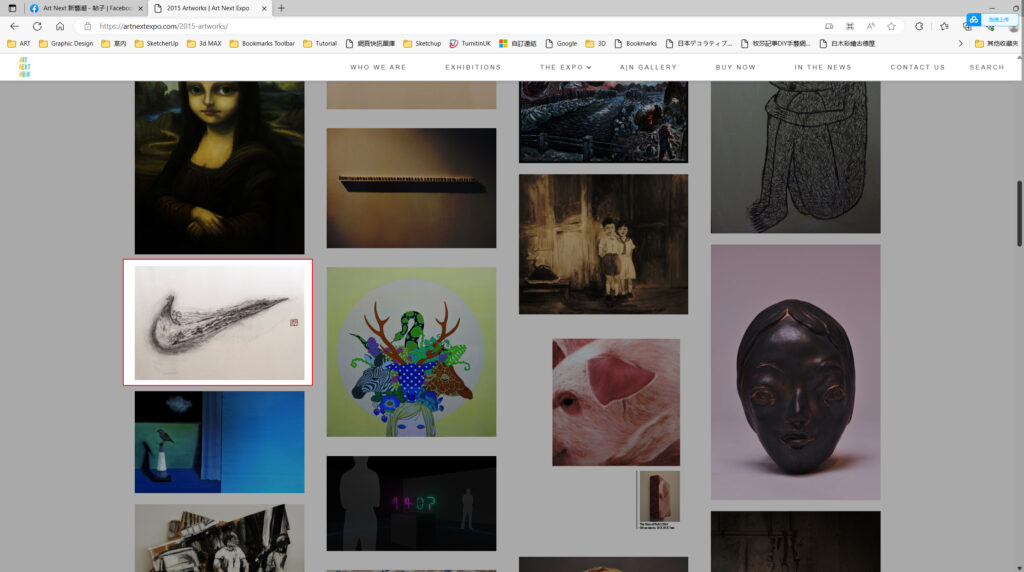Go to the browser home page

pos(60,26)
